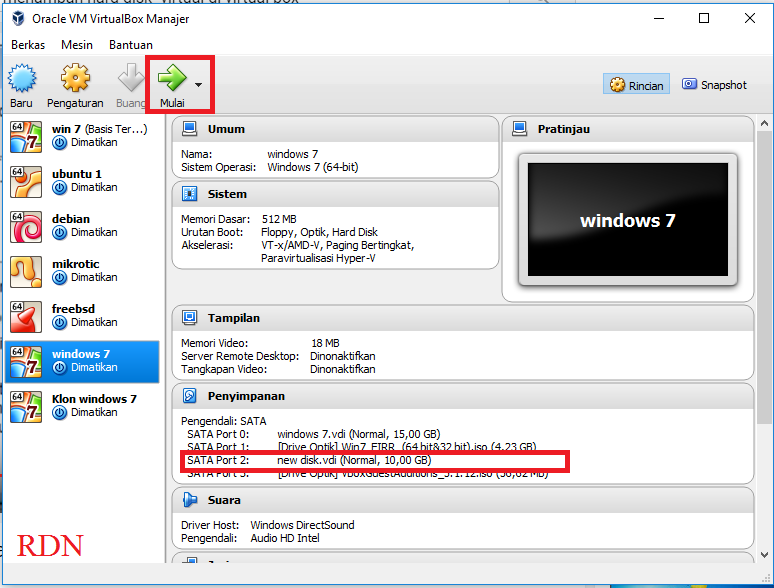Click 'Floppy, Optik, Hard Disk' boot order text

tap(319, 232)
